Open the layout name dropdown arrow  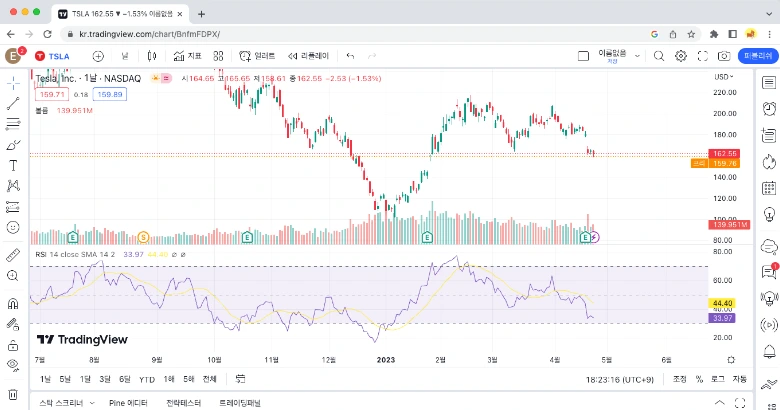tap(637, 56)
